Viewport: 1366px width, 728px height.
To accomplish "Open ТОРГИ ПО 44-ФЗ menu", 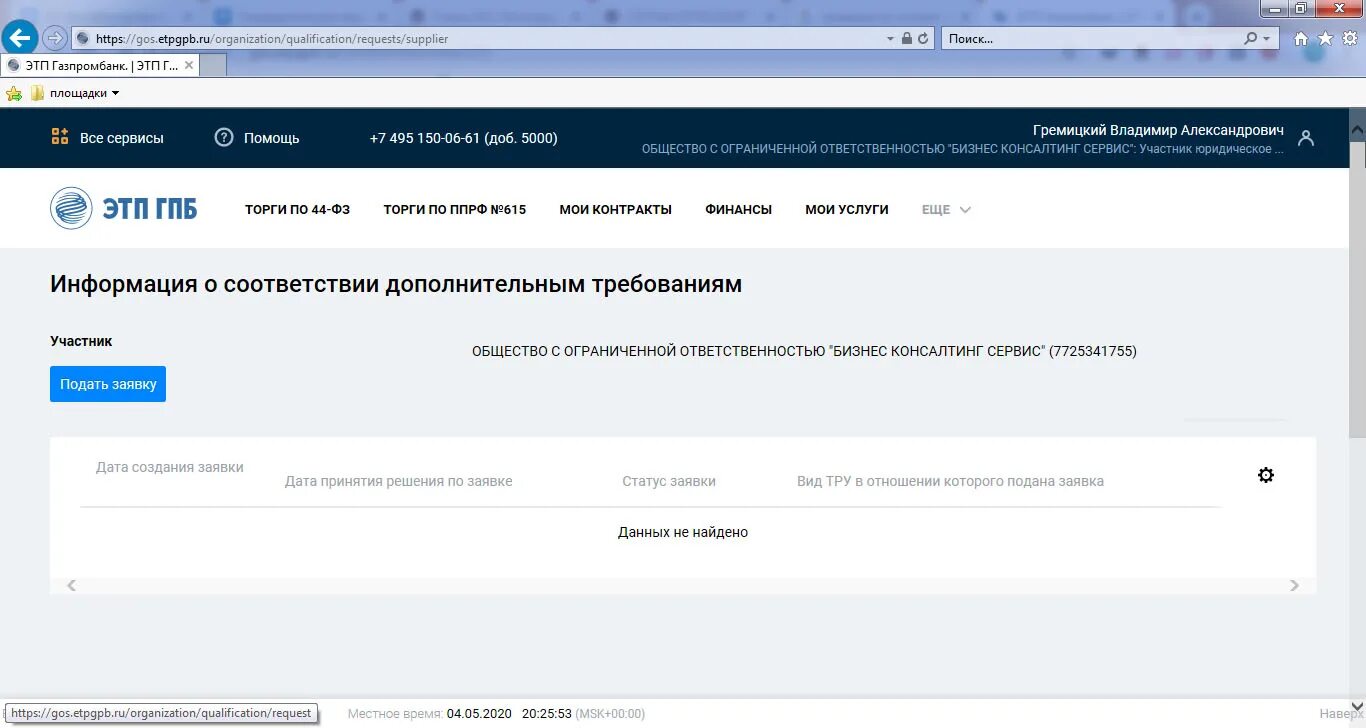I will pos(297,210).
